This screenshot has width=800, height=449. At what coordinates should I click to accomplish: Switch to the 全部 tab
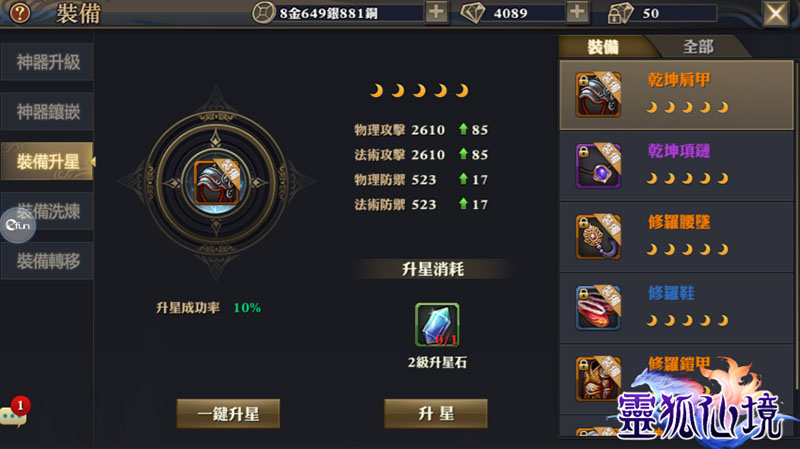[x=698, y=46]
